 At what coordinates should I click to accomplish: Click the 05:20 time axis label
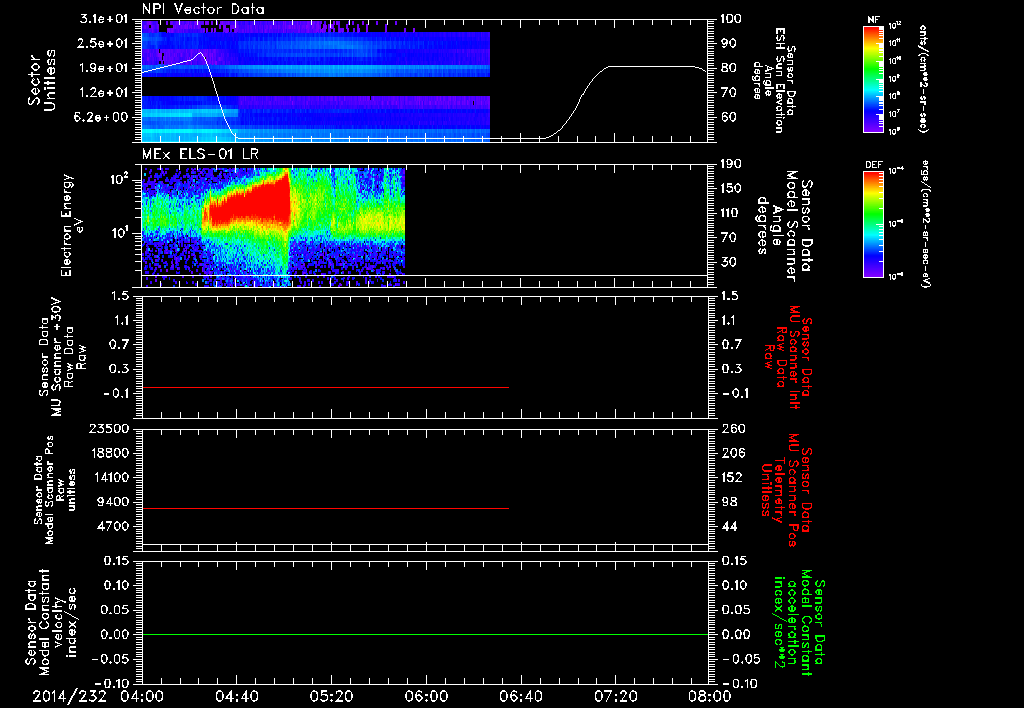(x=331, y=696)
